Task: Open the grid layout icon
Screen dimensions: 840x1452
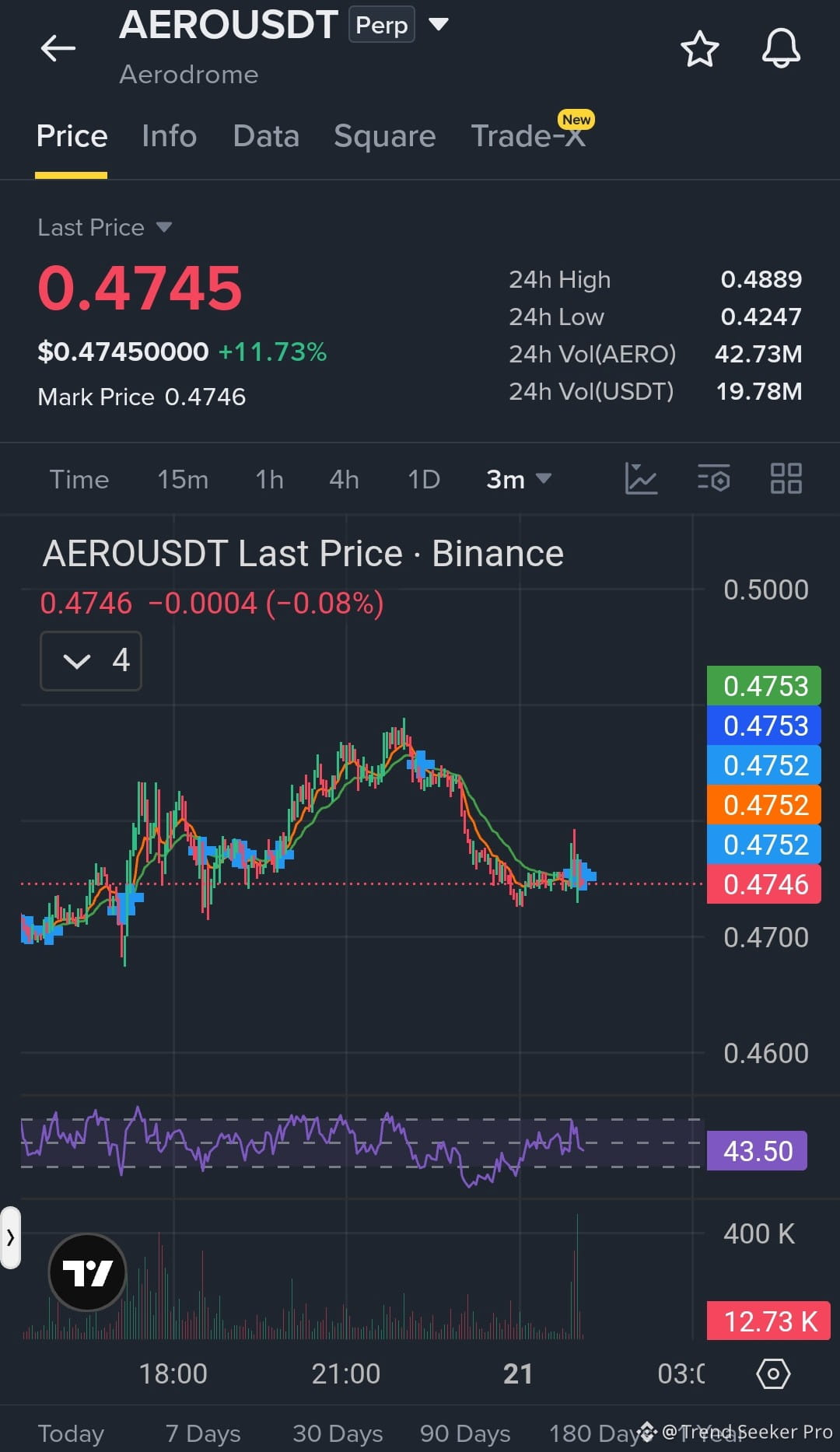Action: (786, 478)
